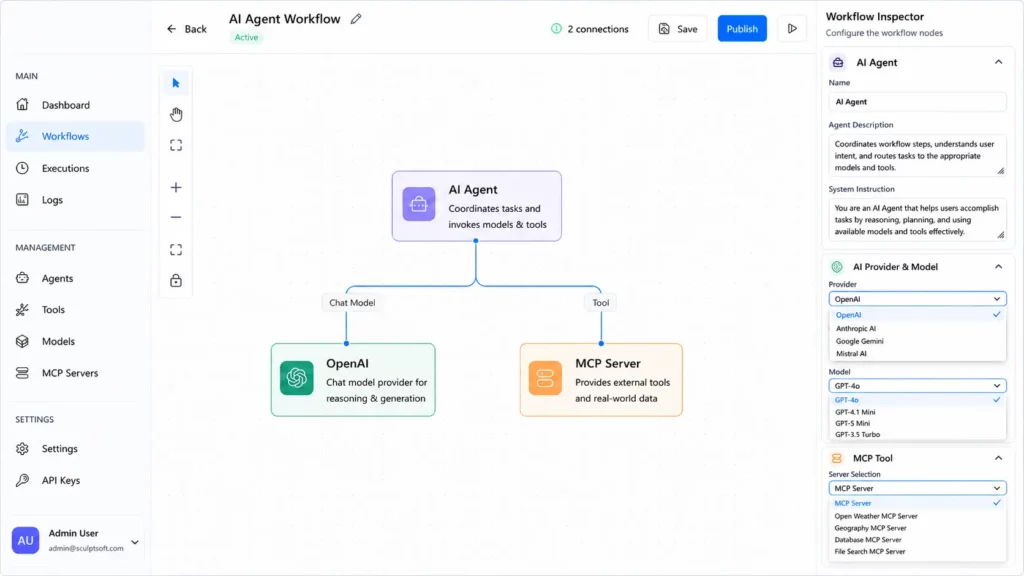
Task: Click the AI Agent node's purple icon
Action: pyautogui.click(x=419, y=204)
